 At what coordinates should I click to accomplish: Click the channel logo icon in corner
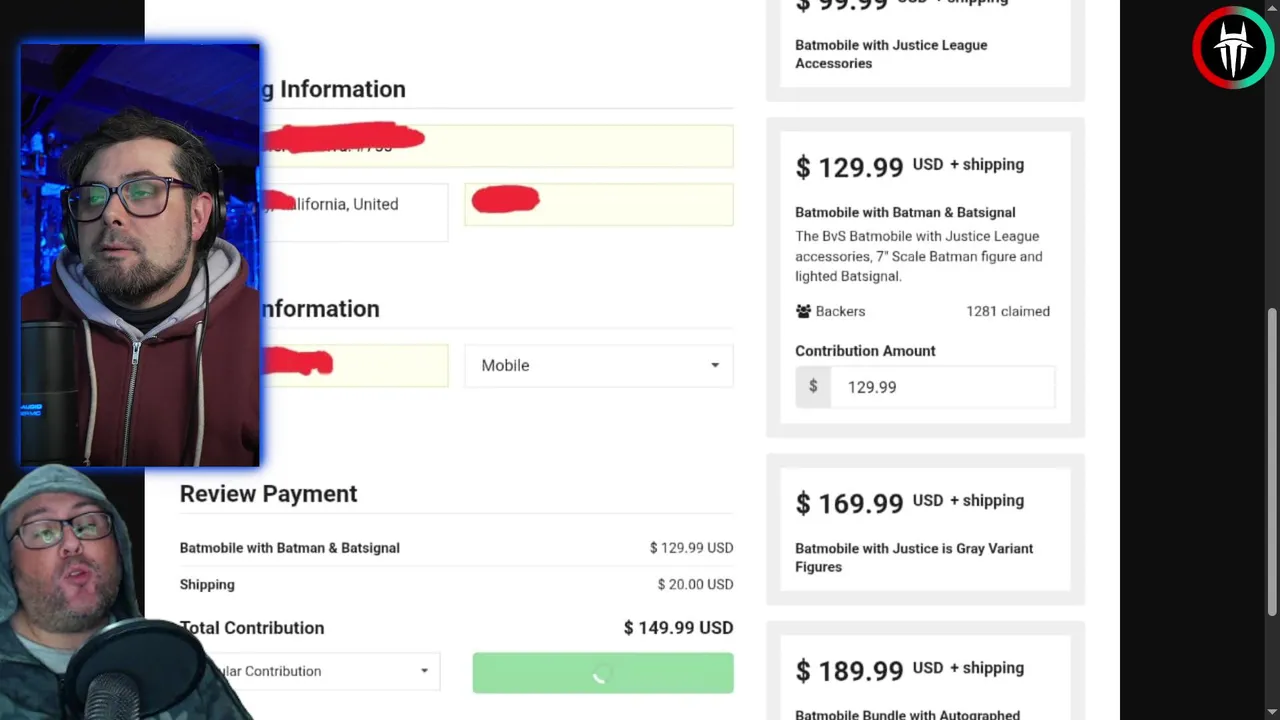(1232, 47)
